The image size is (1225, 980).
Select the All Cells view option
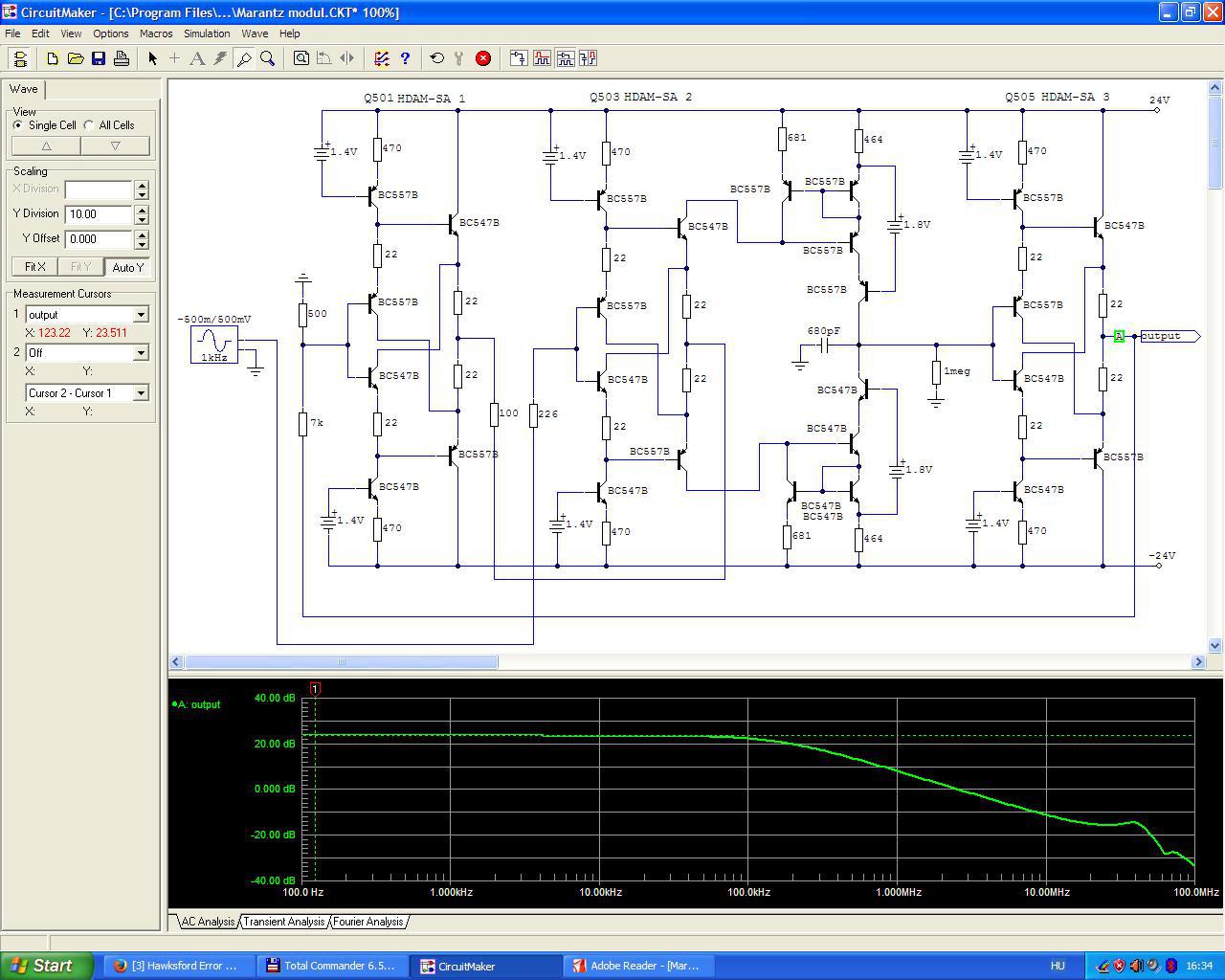tap(109, 125)
